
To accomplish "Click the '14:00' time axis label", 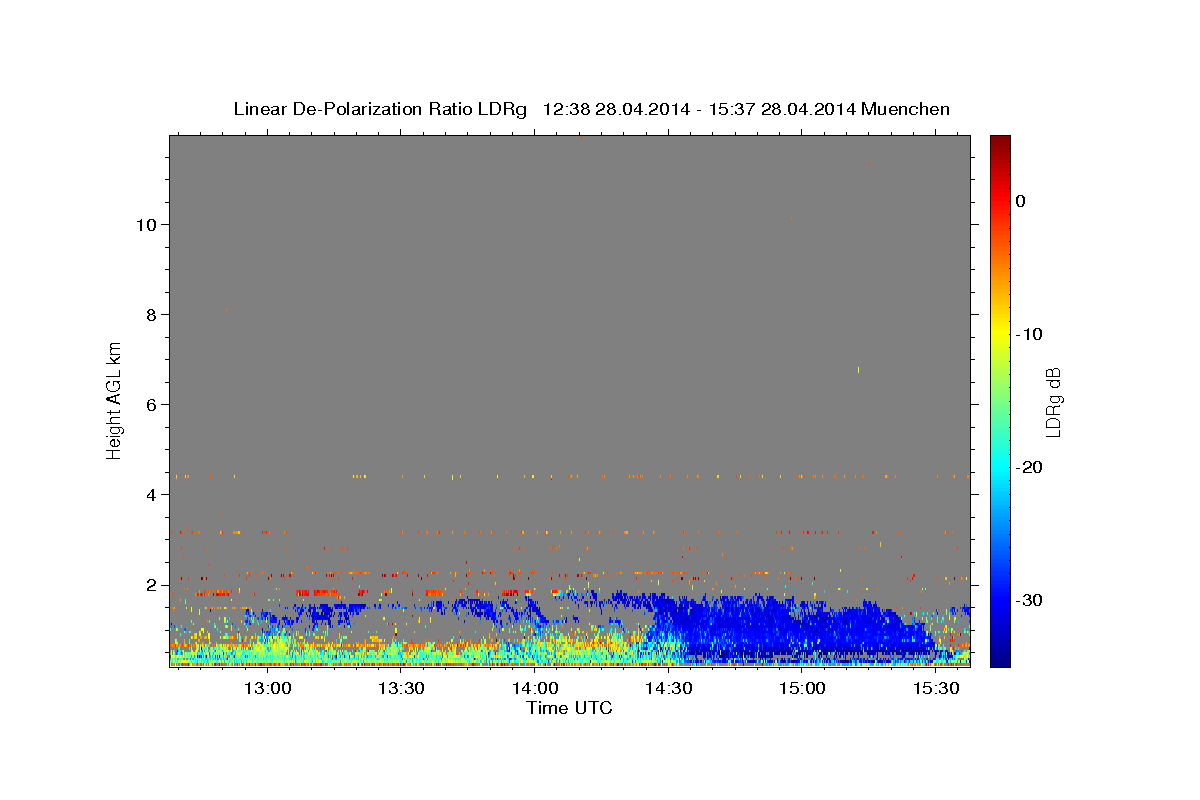I will point(535,689).
